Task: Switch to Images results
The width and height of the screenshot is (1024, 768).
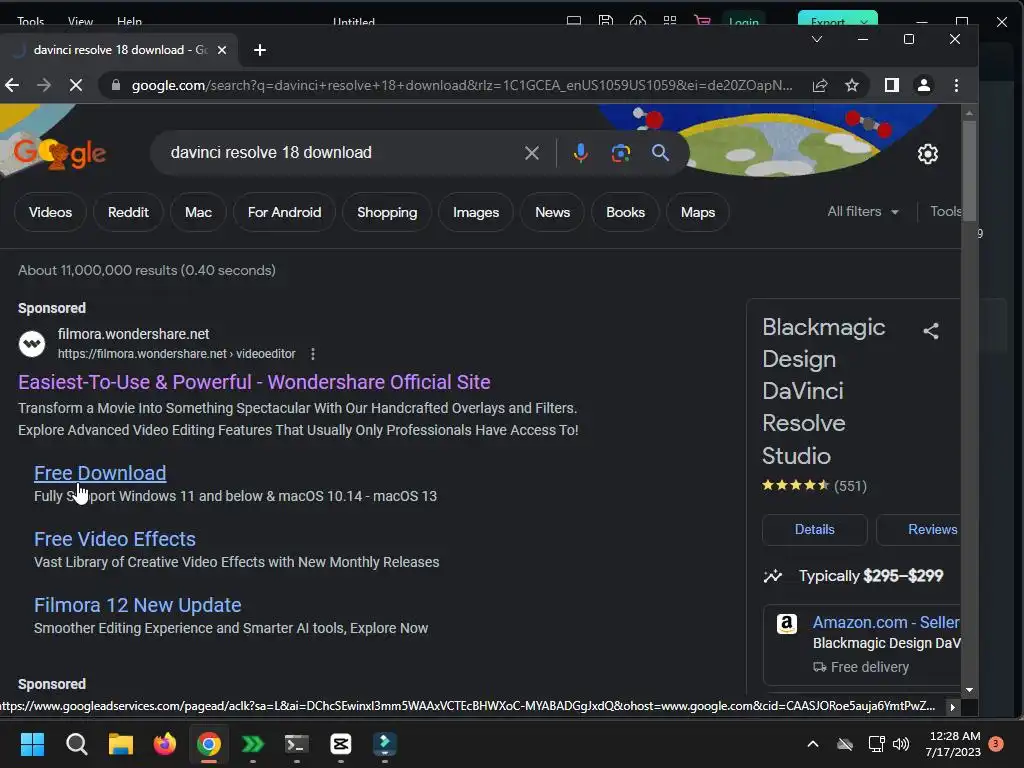Action: pyautogui.click(x=475, y=212)
